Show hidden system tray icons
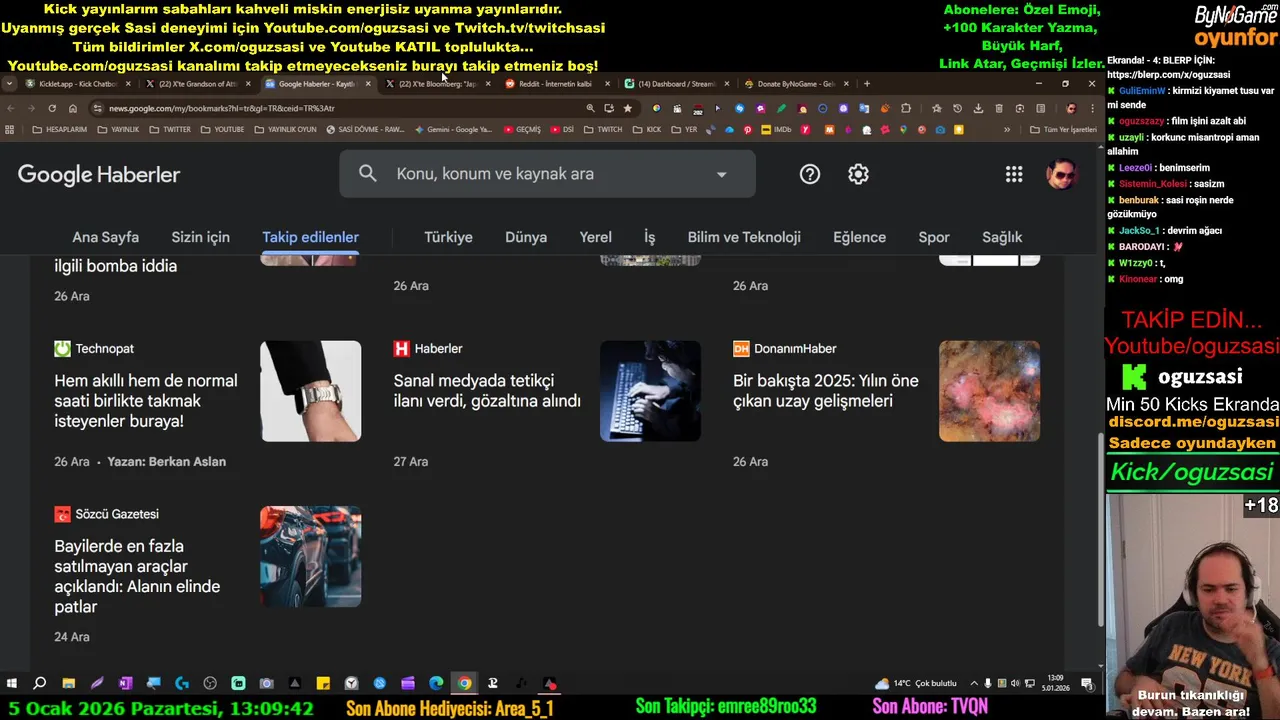 (x=974, y=684)
